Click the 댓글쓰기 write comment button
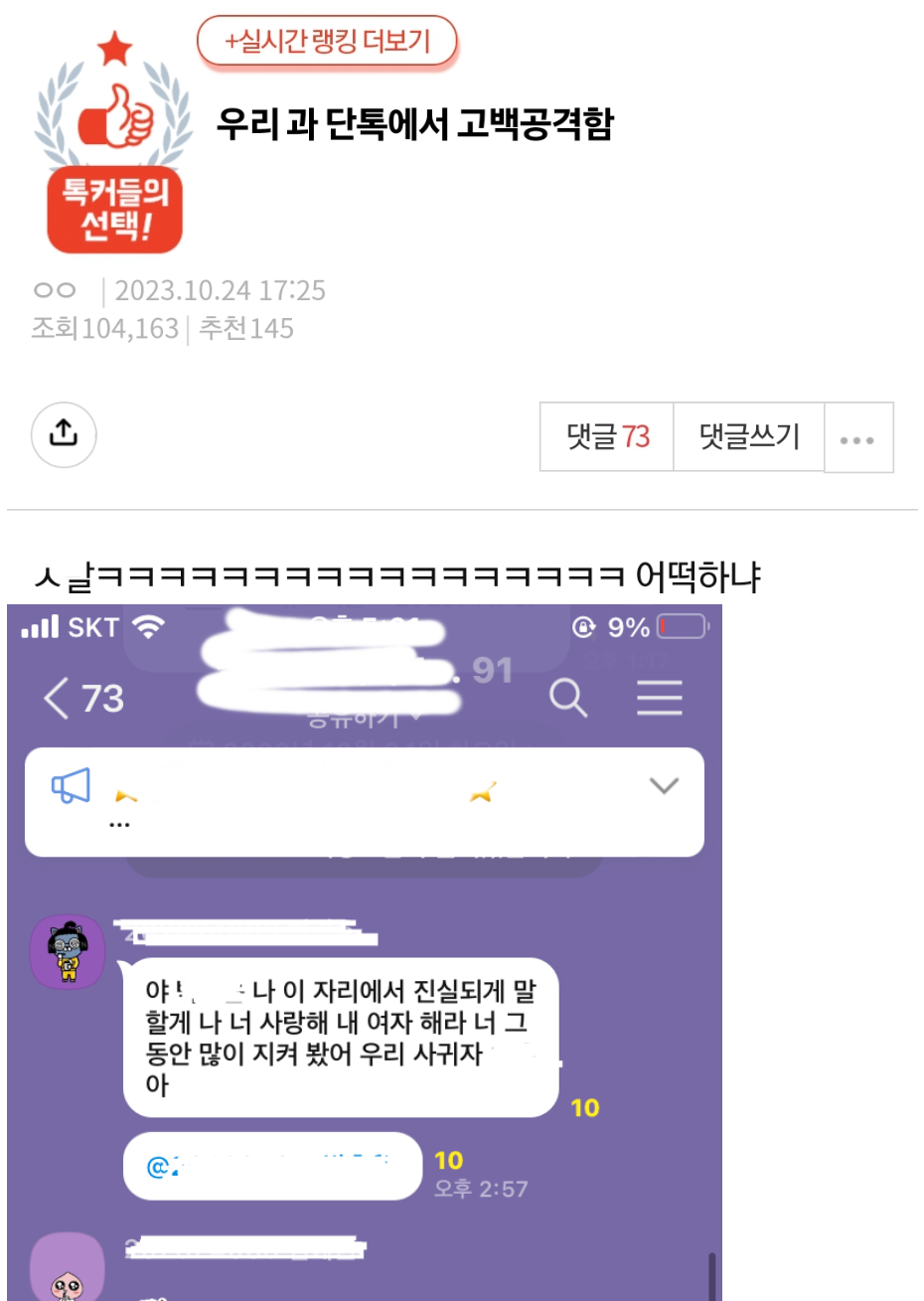Viewport: 924px width, 1301px height. [749, 436]
